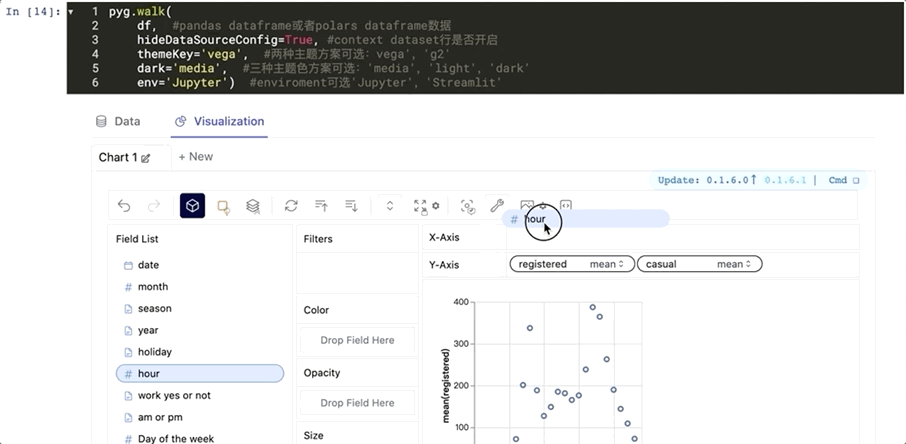906x444 pixels.
Task: Click the casual pill in Y-Axis
Action: pos(700,264)
